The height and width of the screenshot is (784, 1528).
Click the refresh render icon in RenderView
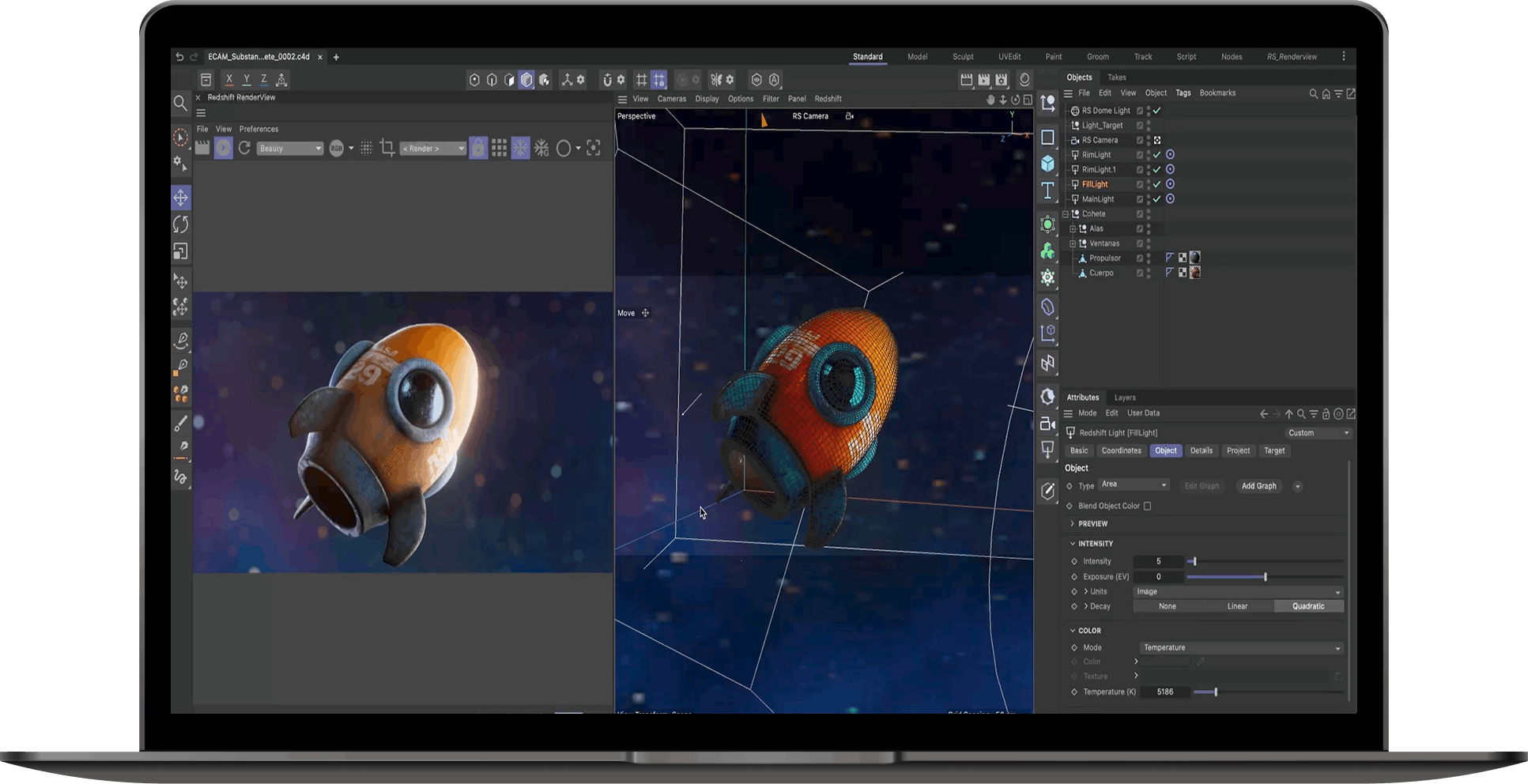[245, 149]
